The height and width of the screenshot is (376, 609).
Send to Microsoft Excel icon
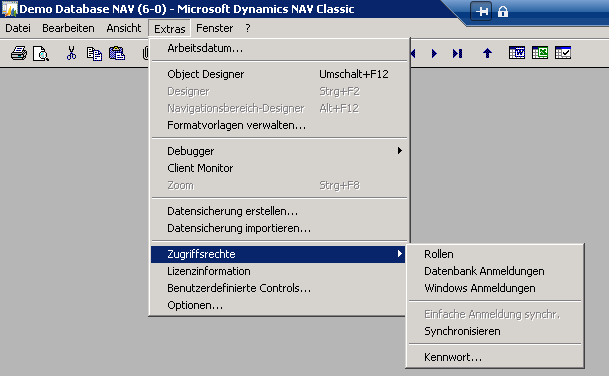540,53
